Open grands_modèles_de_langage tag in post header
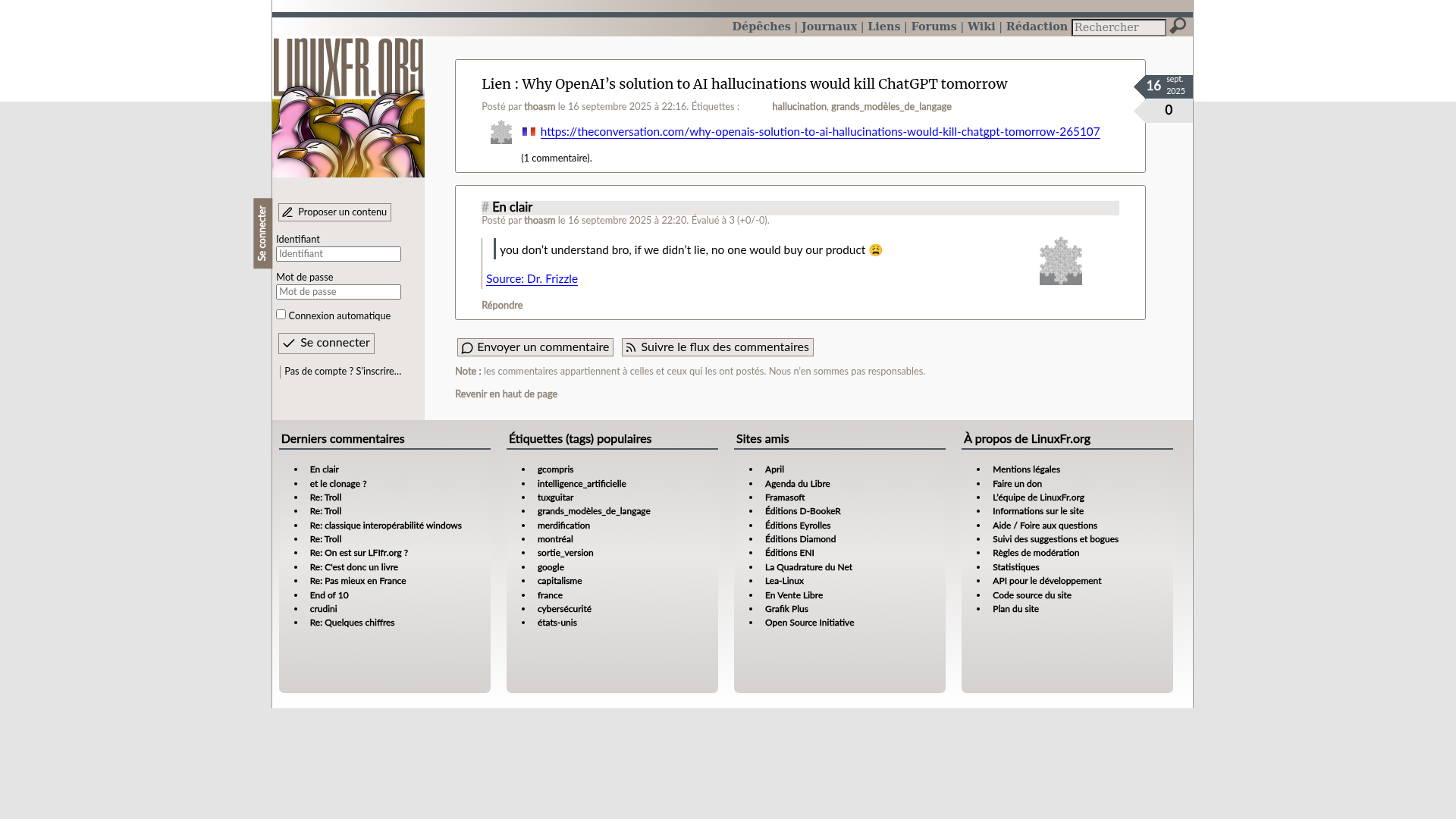 point(891,107)
